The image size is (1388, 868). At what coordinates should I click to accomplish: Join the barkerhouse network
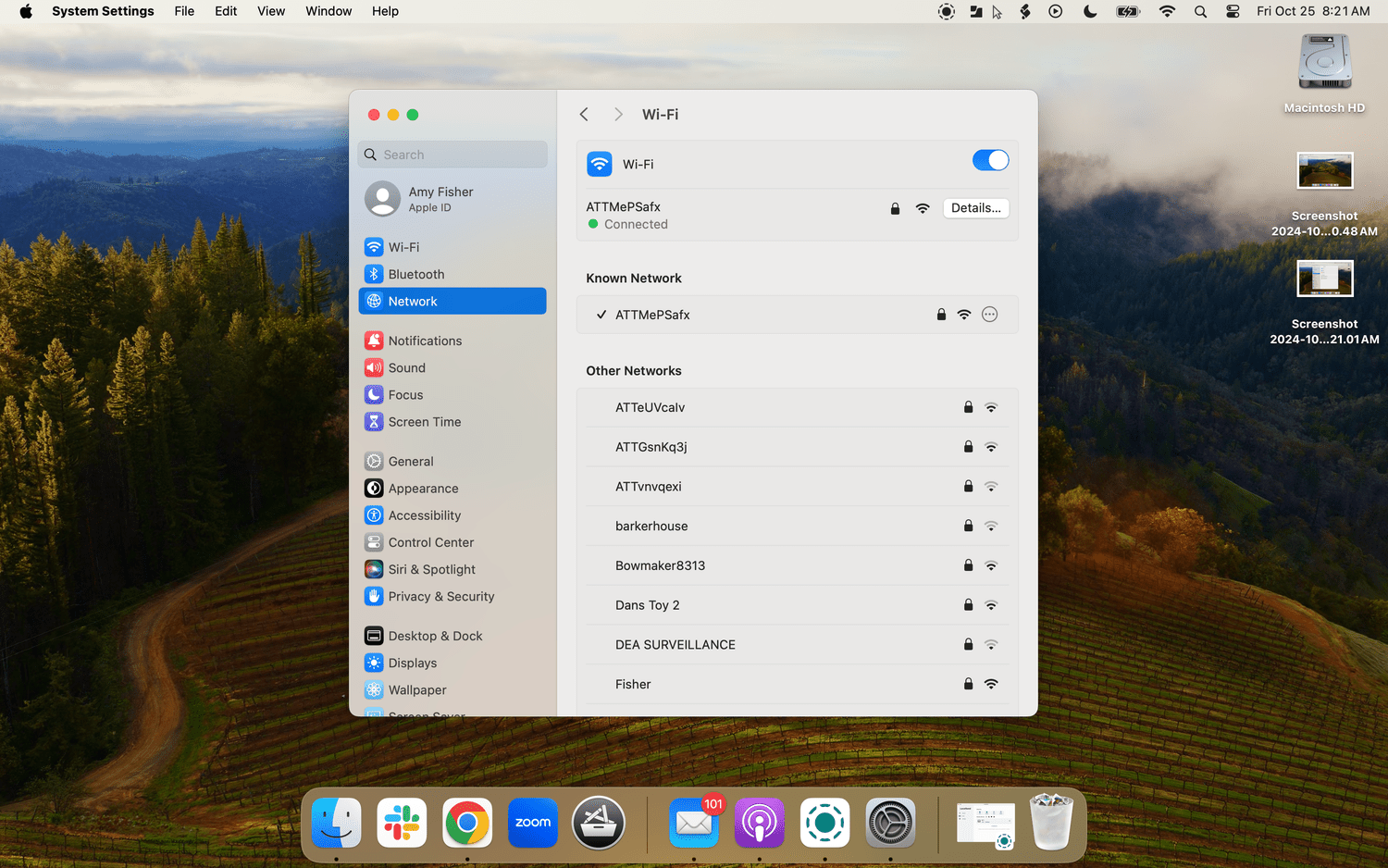651,526
